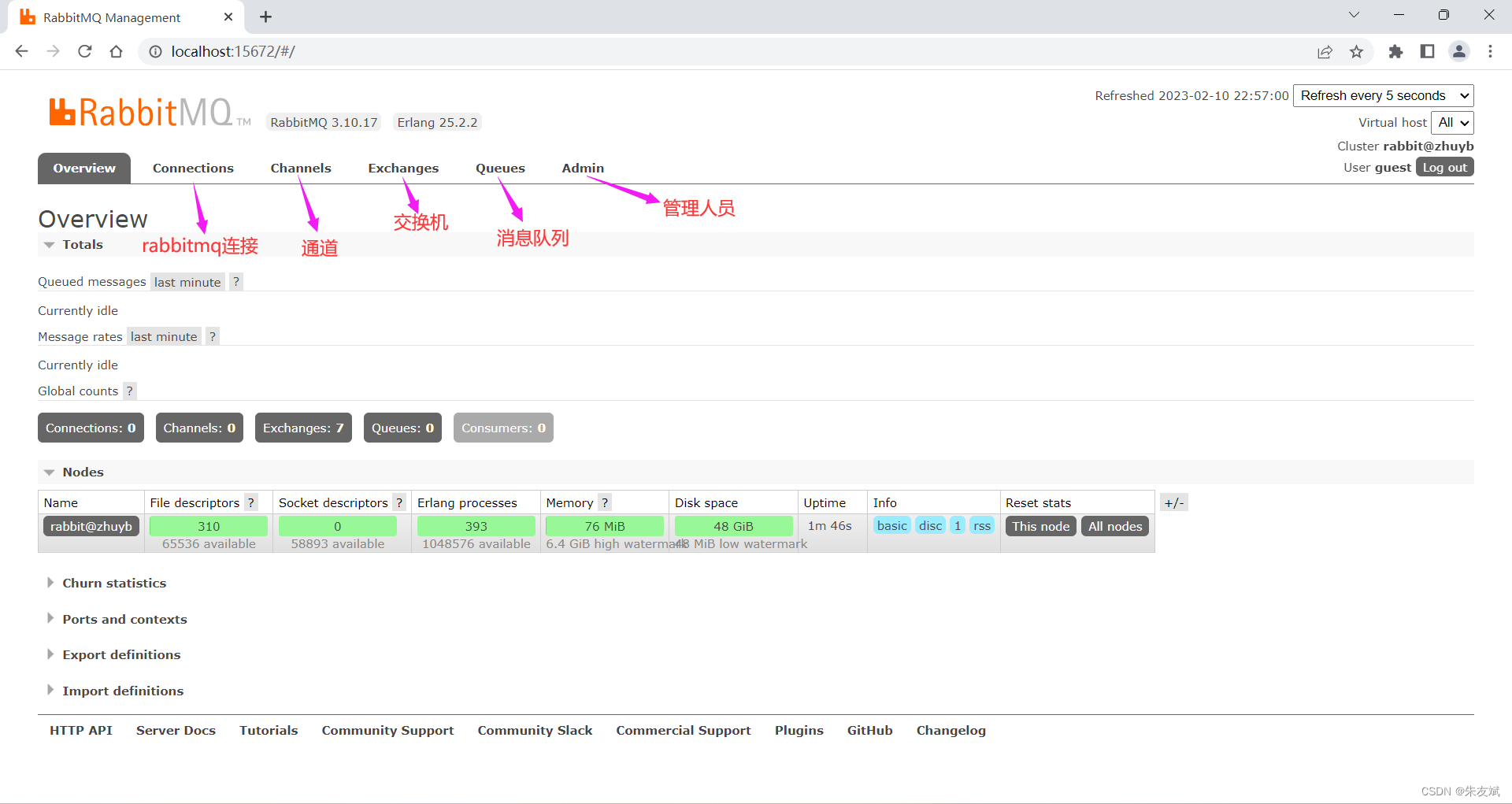The width and height of the screenshot is (1512, 804).
Task: Open the Community Support link
Action: click(387, 731)
